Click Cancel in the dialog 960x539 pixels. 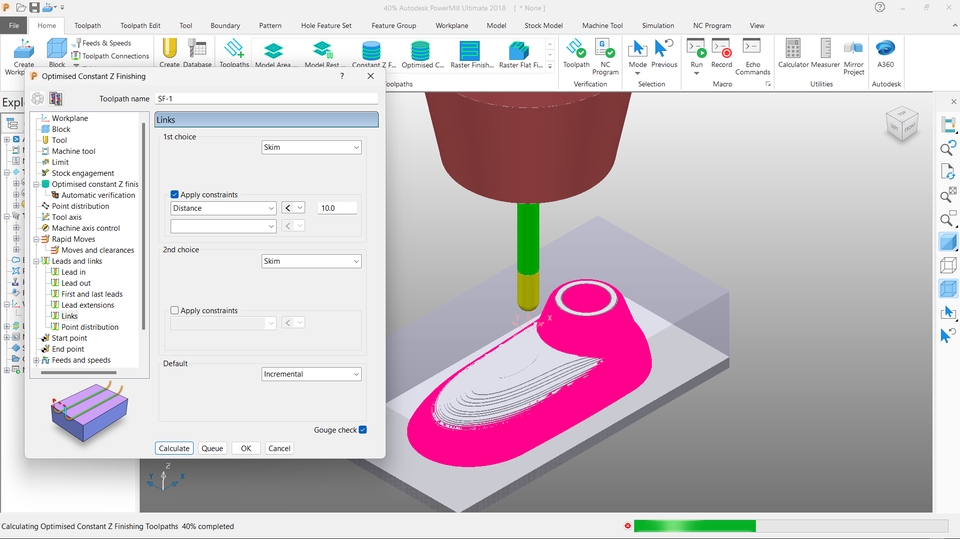[x=279, y=448]
